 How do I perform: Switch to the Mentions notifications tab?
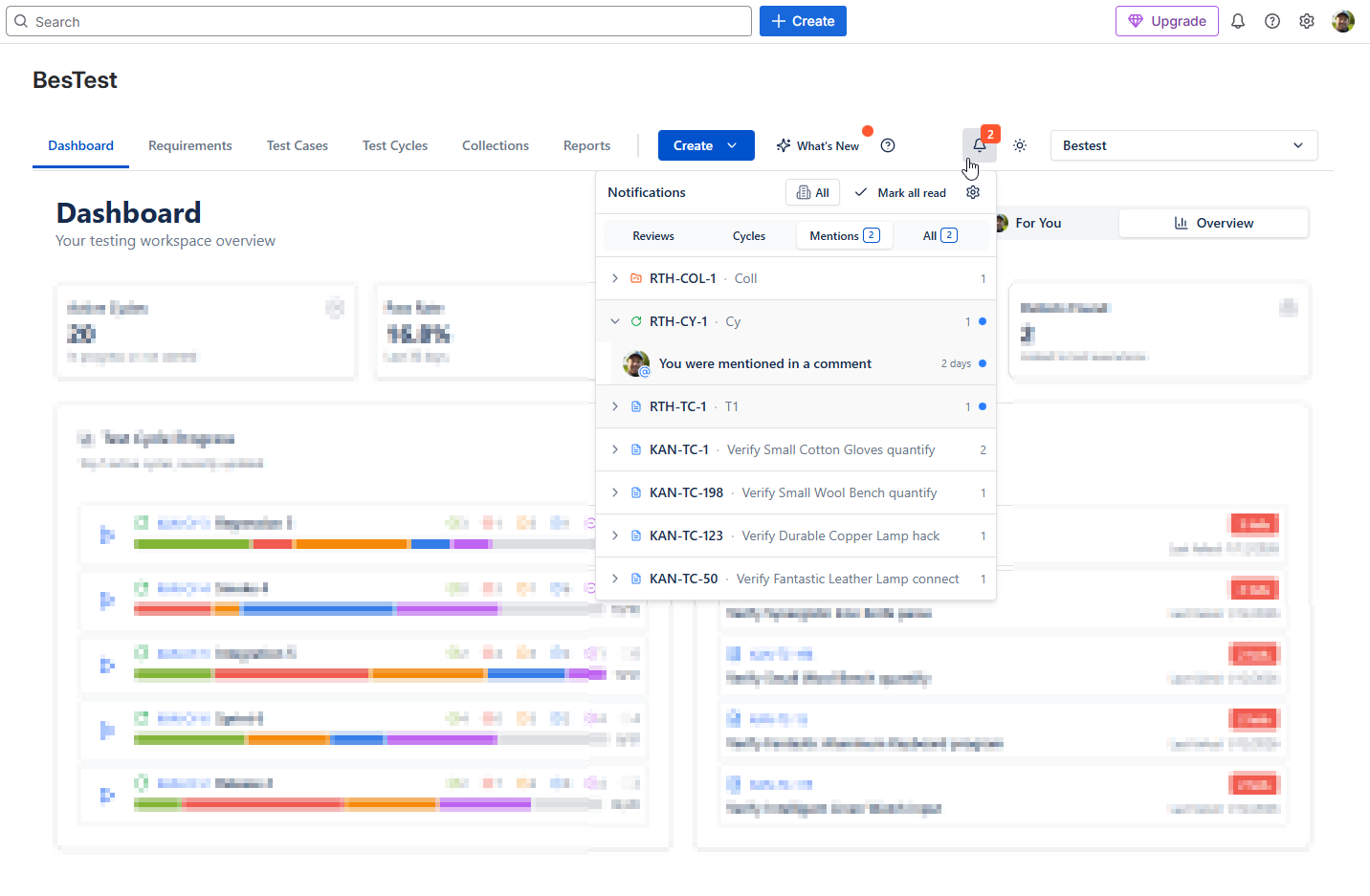pyautogui.click(x=844, y=235)
